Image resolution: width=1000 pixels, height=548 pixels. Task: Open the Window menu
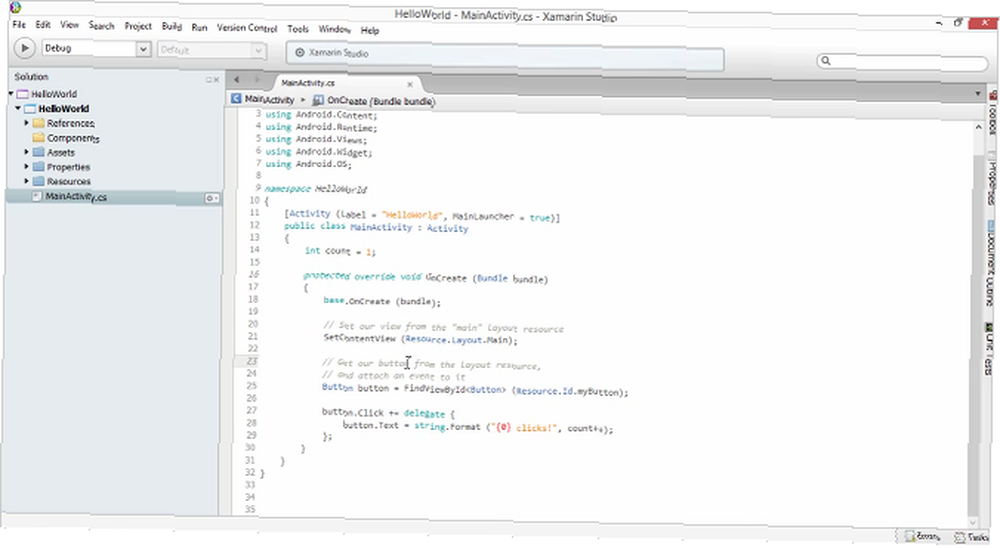334,29
